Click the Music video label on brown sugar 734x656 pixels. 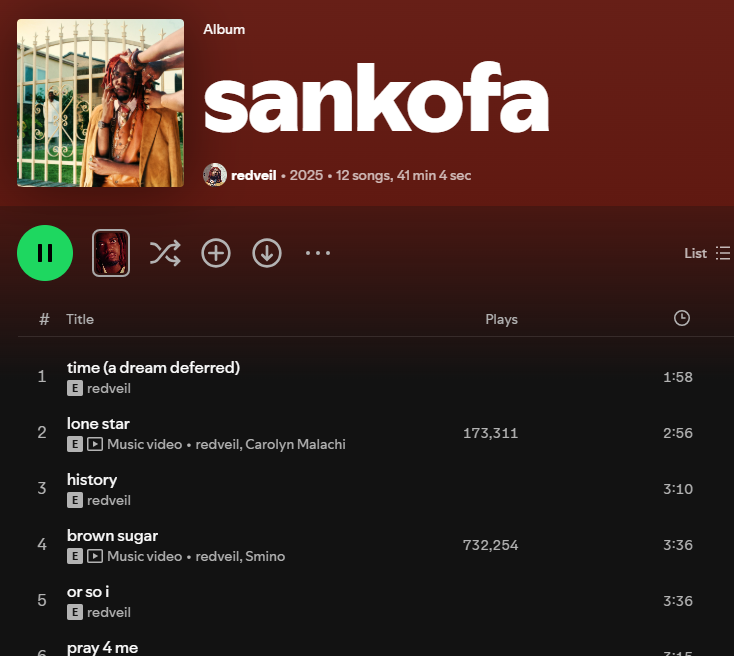[x=145, y=556]
